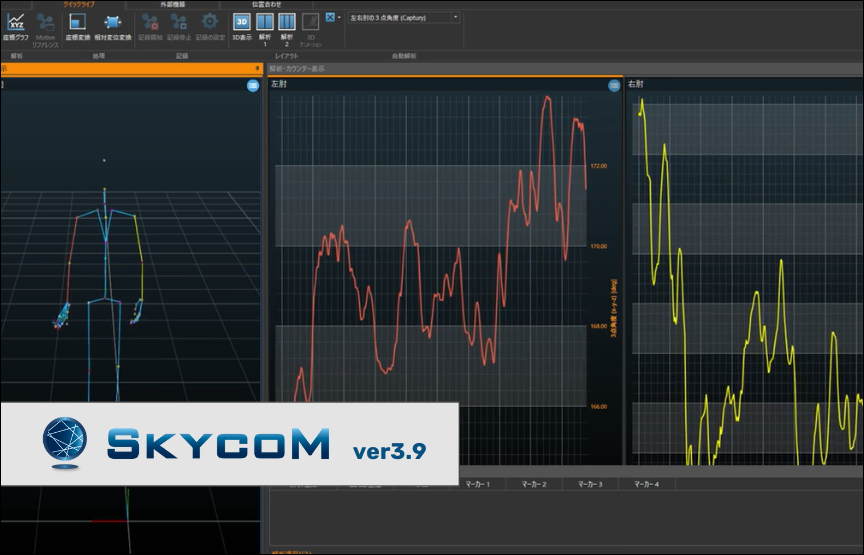
Task: Click the マーカー 4 column header
Action: coord(646,484)
